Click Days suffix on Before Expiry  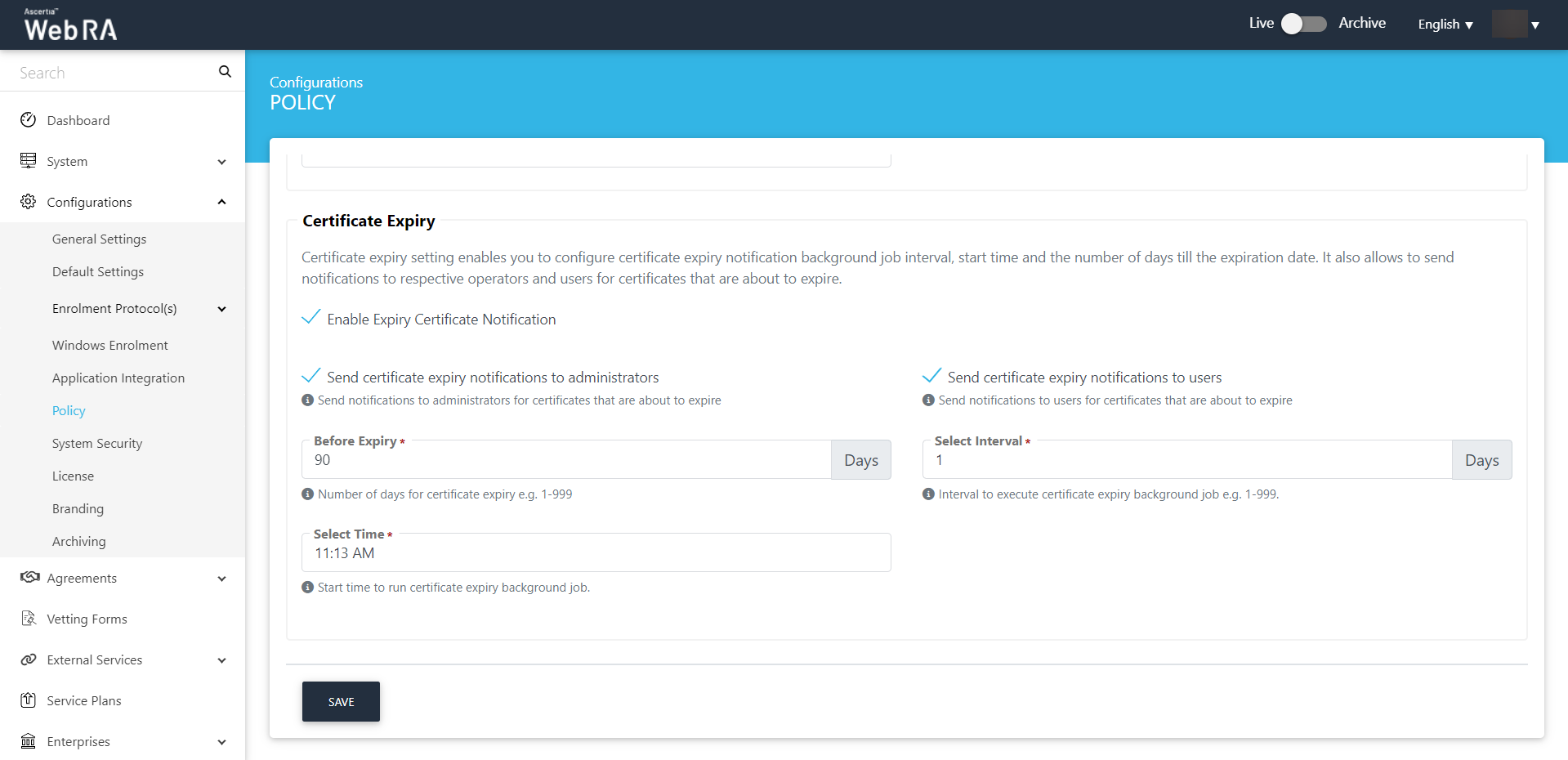pos(861,459)
